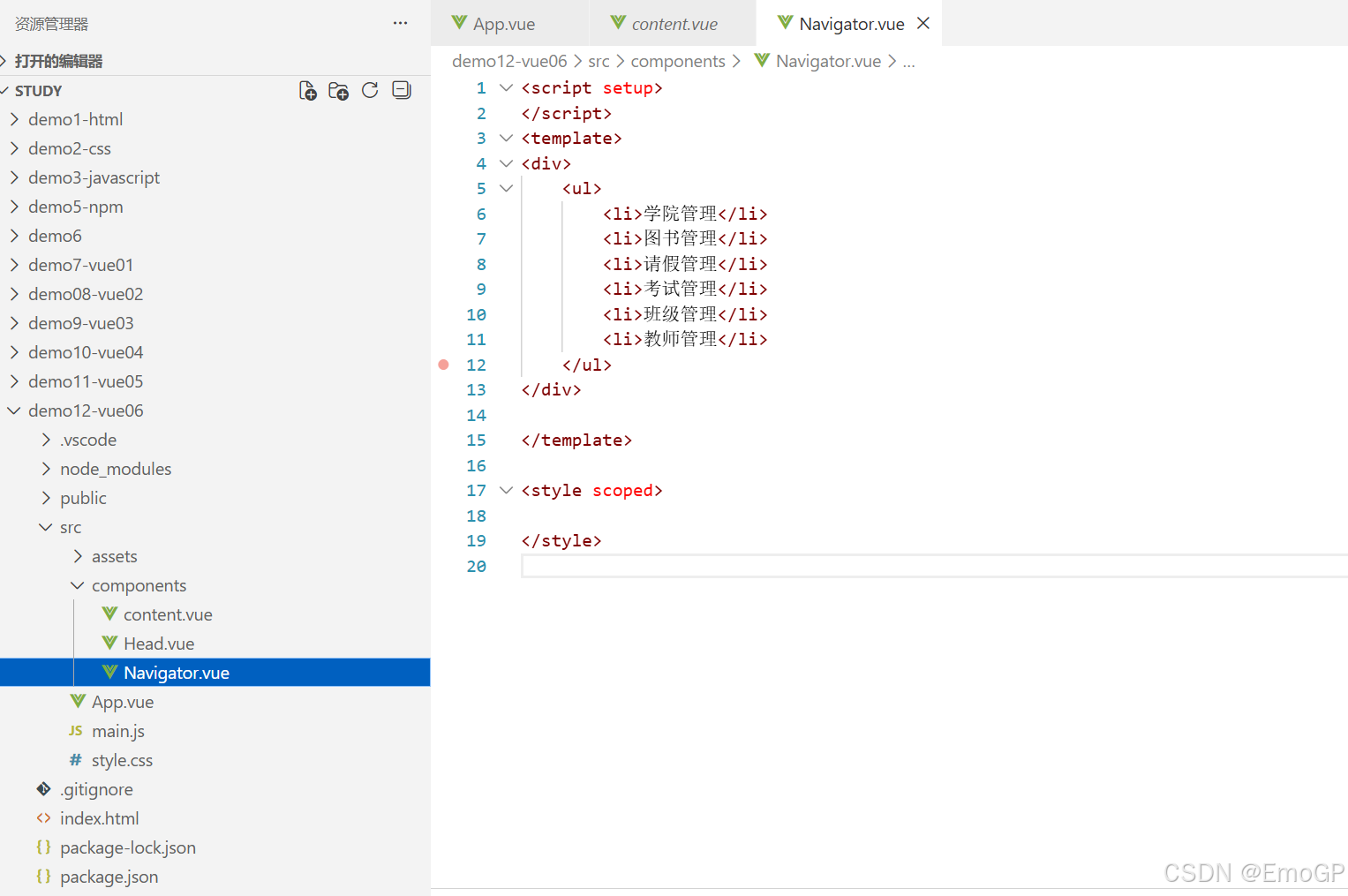Click the braces icon beside package-lock.json

click(44, 847)
